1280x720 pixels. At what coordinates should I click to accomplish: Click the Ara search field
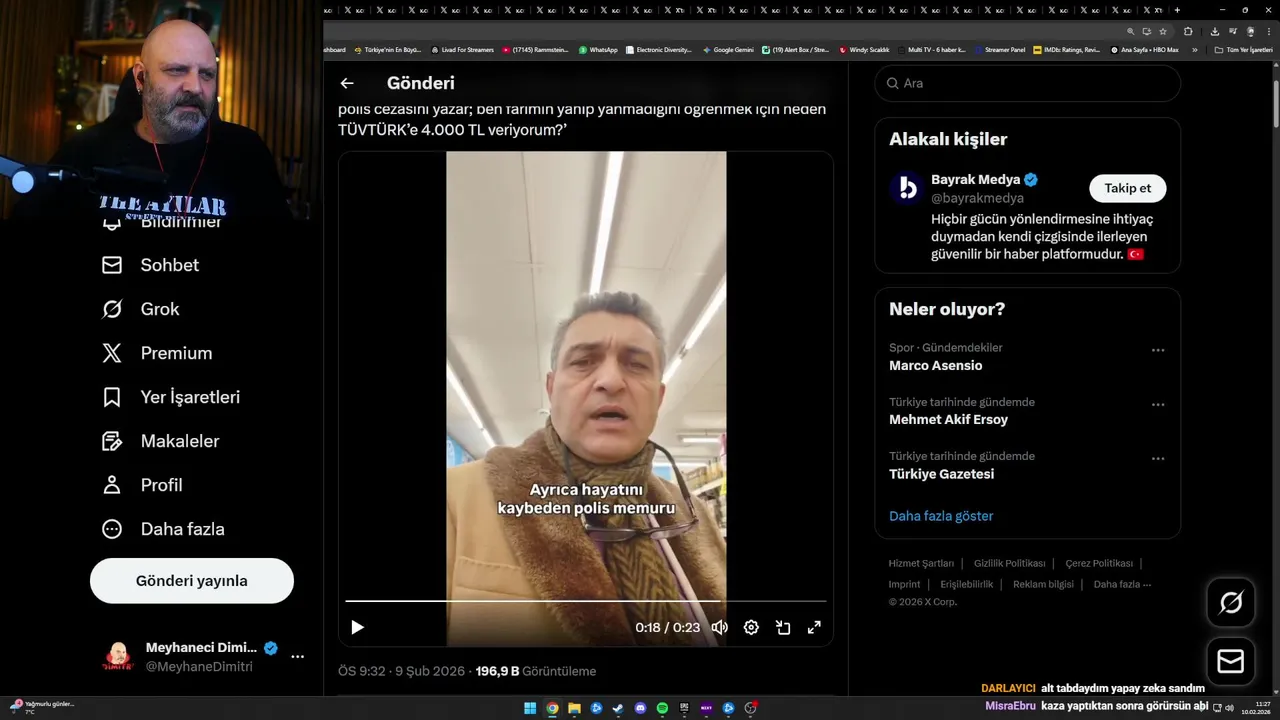pyautogui.click(x=1027, y=83)
